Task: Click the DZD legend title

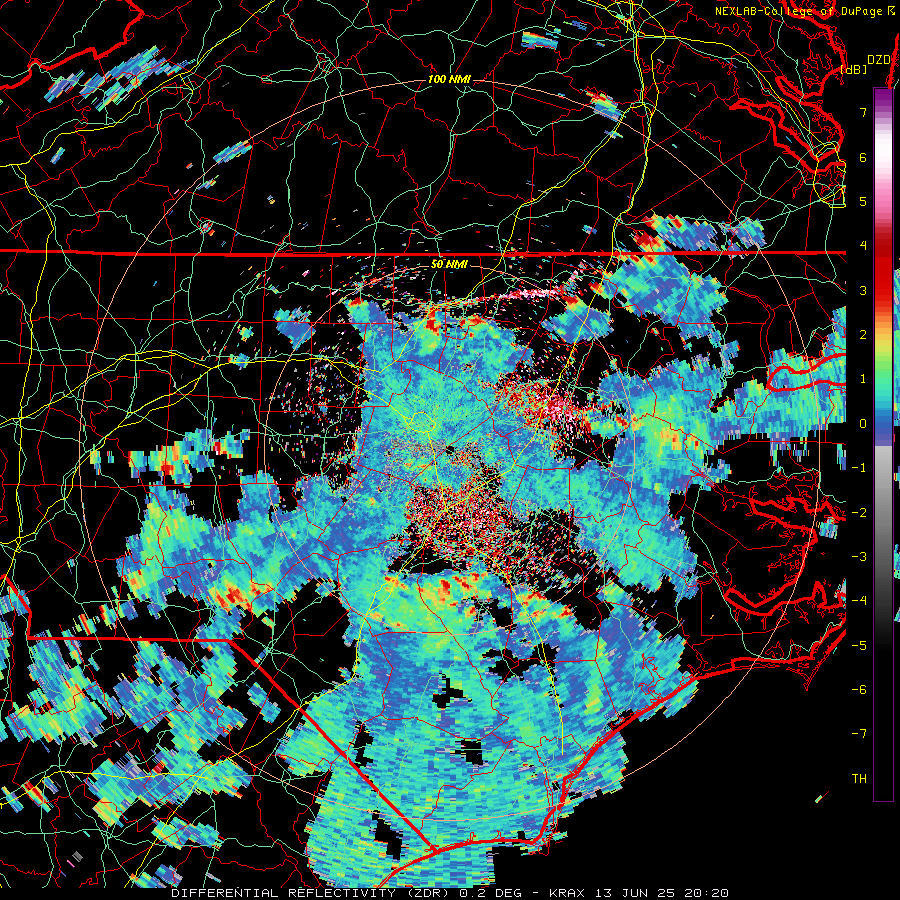Action: coord(878,60)
